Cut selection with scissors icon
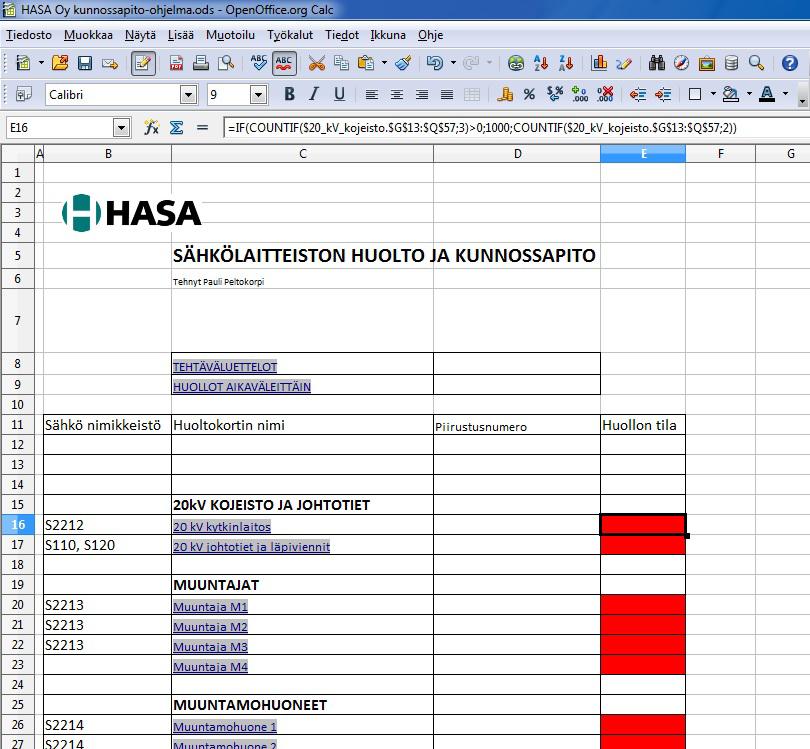810x749 pixels. click(x=316, y=63)
